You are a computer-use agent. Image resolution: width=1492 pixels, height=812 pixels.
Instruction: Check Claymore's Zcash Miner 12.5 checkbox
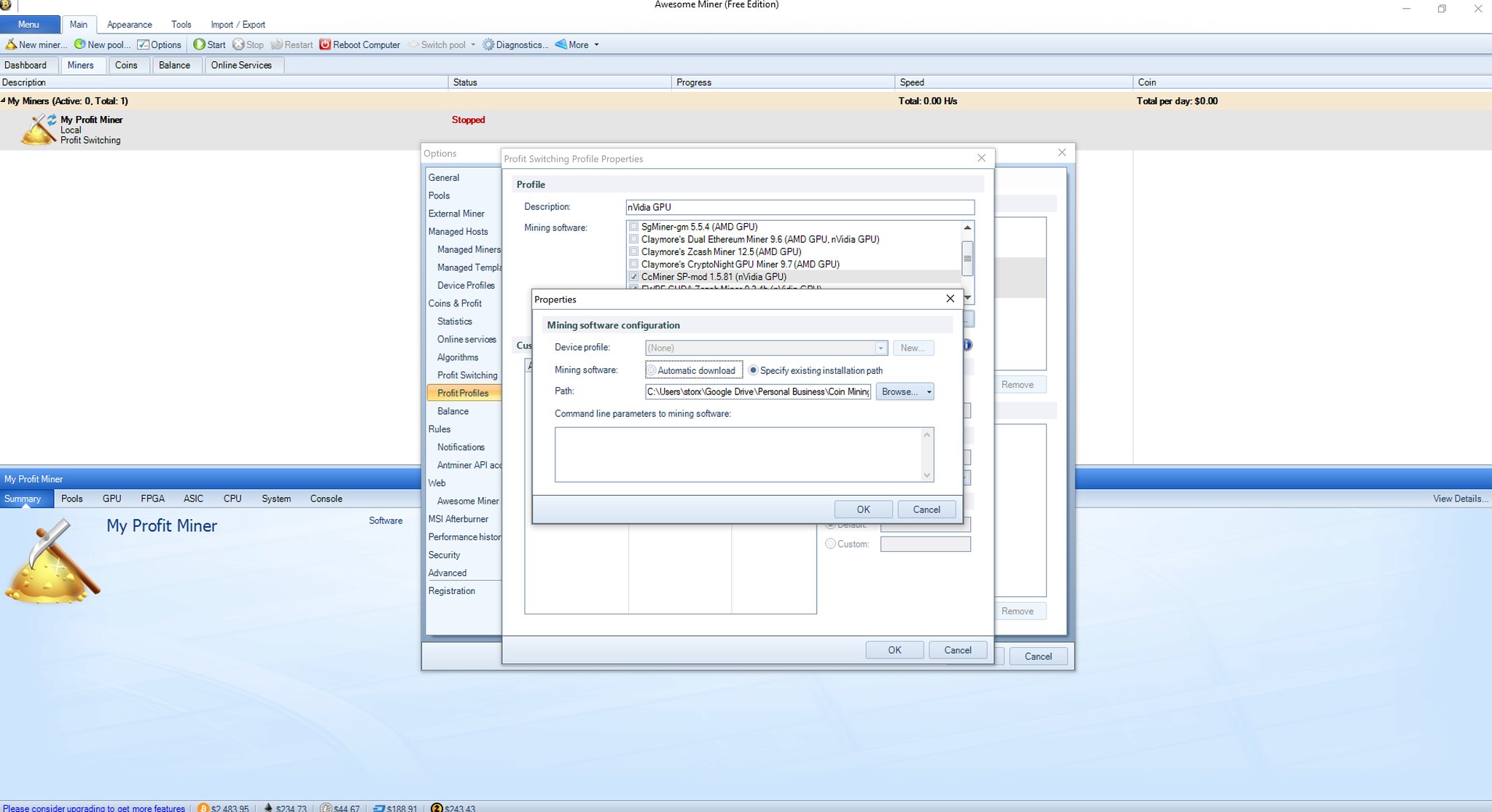coord(634,251)
